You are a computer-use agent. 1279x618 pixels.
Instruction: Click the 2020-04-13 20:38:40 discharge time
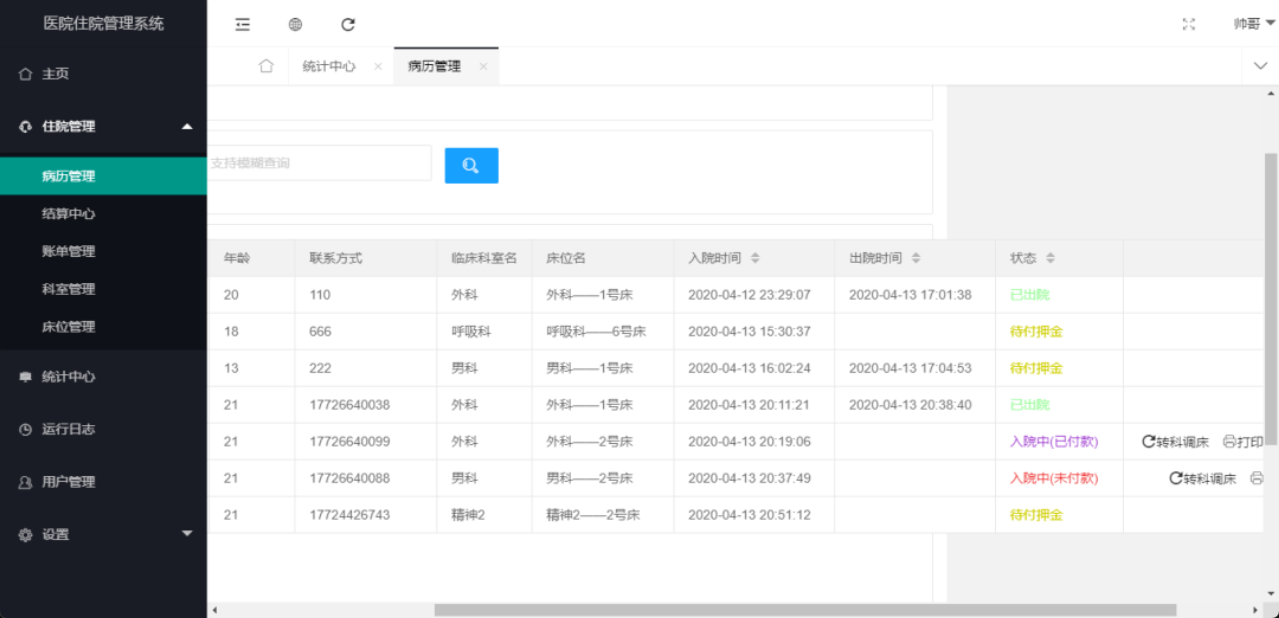coord(910,405)
